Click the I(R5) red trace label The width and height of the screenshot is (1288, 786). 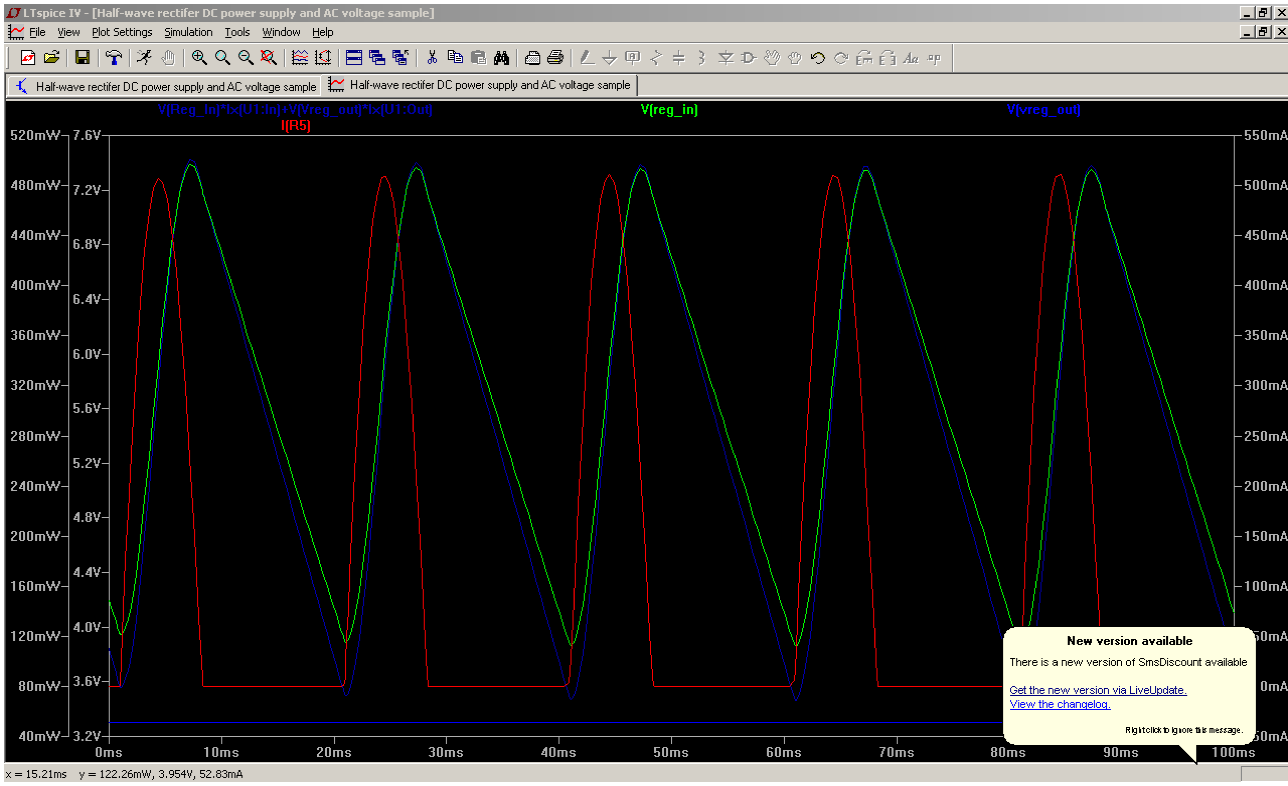point(296,125)
